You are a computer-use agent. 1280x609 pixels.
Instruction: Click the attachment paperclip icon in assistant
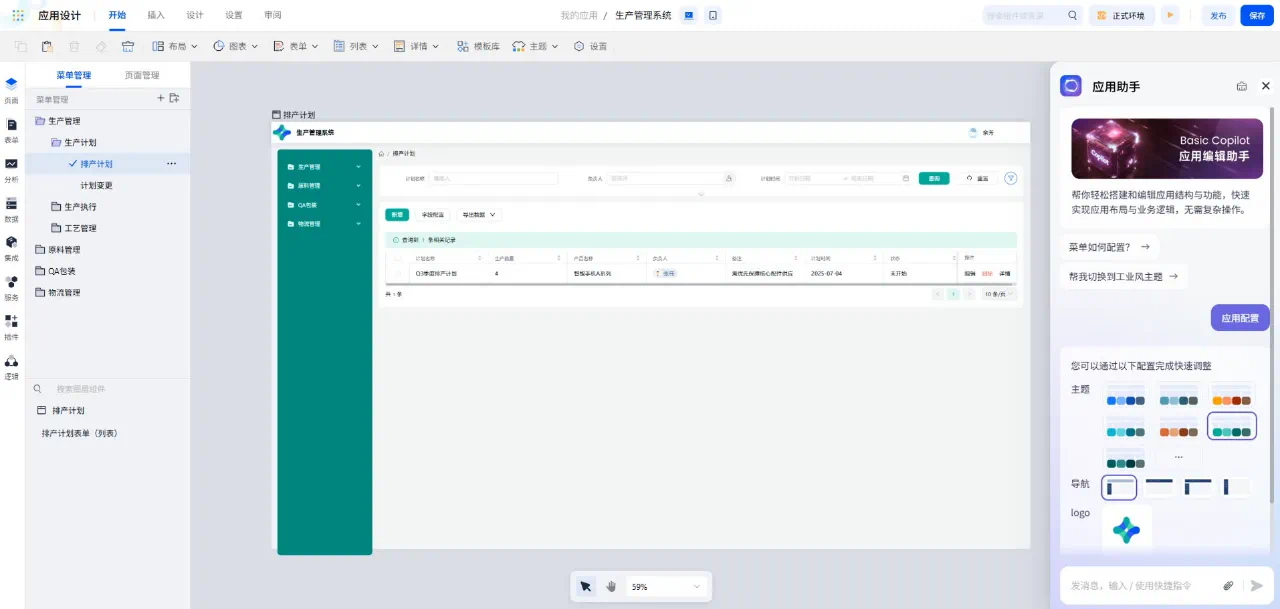click(x=1229, y=586)
